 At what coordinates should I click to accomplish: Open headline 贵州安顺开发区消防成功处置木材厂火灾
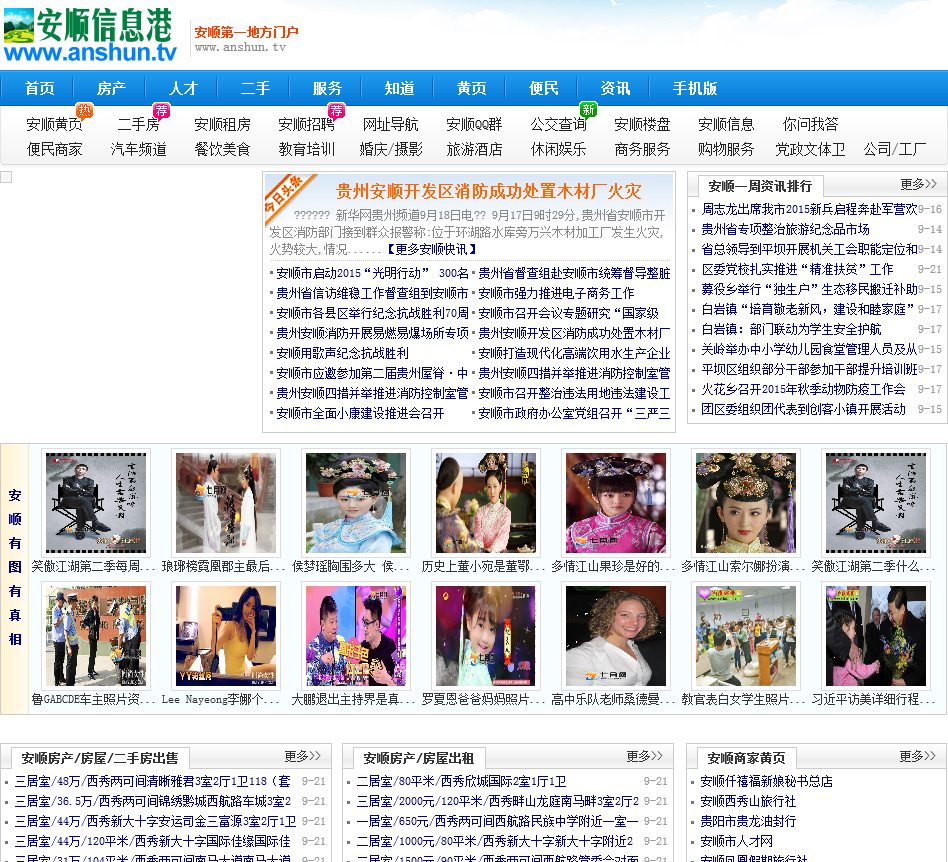489,192
